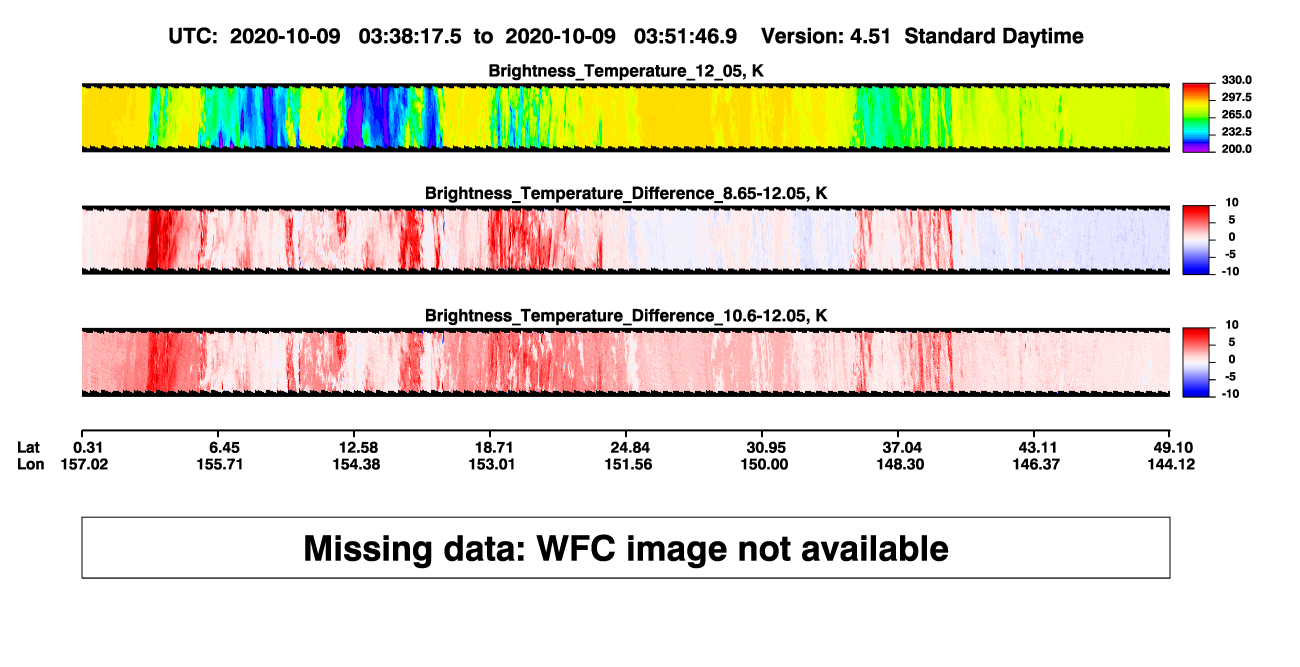1300x667 pixels.
Task: Select the Brightness_Temperature_12_05, K heading
Action: [x=626, y=71]
